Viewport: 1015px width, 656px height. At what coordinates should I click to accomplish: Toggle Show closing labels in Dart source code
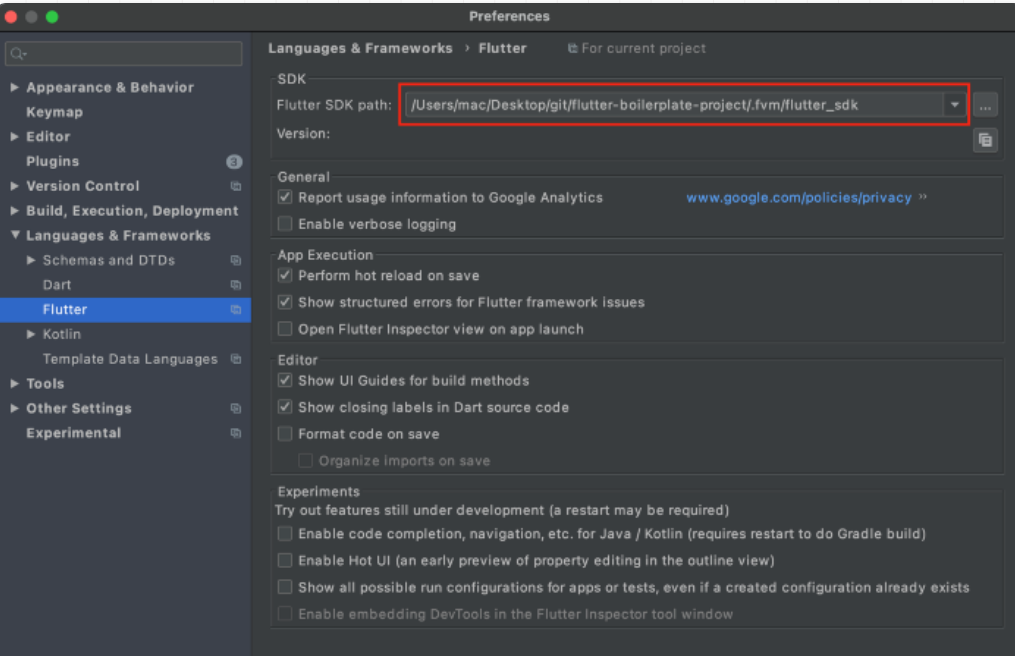tap(284, 407)
